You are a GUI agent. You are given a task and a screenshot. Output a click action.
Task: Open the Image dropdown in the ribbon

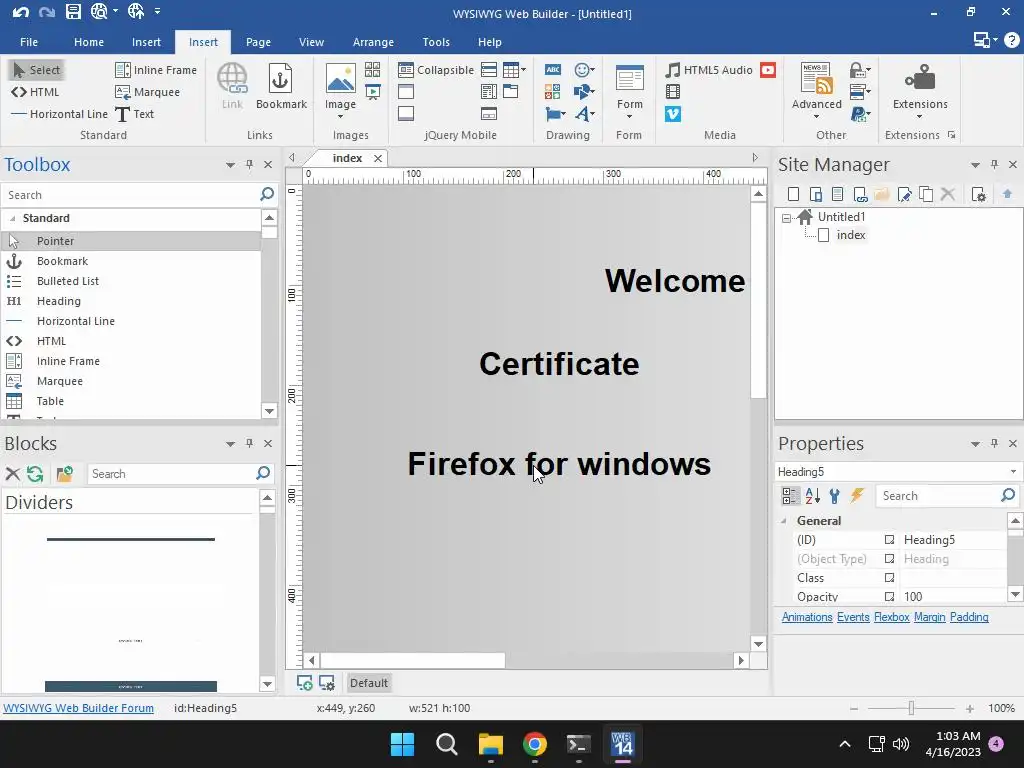click(x=340, y=117)
